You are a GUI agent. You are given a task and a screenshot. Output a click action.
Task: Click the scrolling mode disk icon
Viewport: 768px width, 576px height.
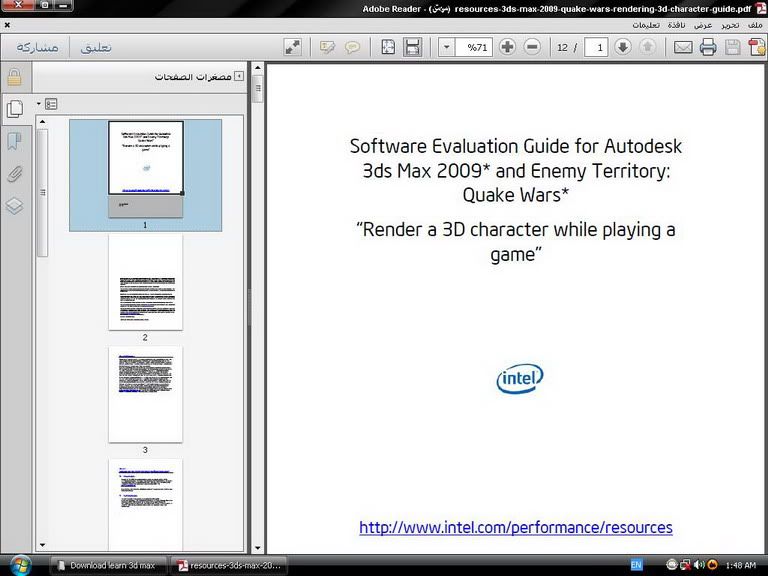tap(412, 48)
